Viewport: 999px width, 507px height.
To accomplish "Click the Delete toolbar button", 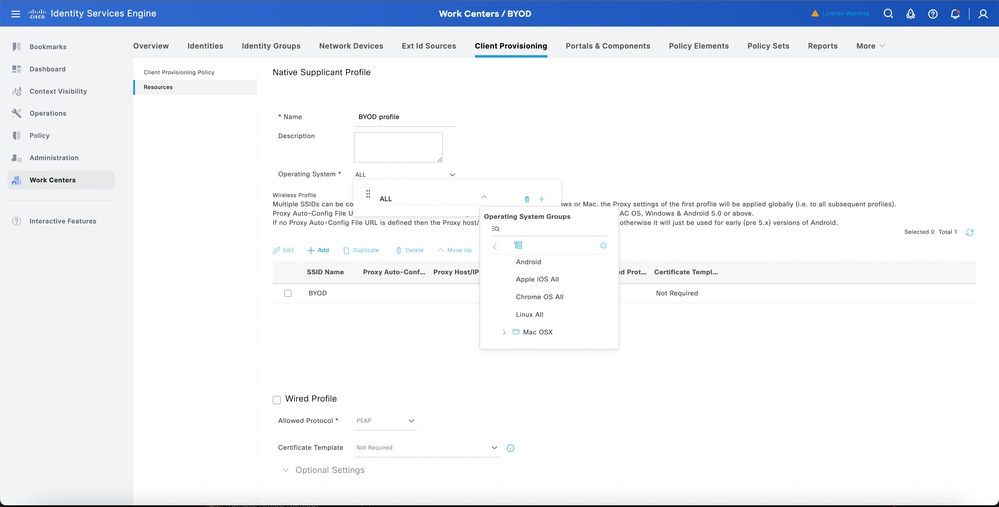I will (x=409, y=250).
